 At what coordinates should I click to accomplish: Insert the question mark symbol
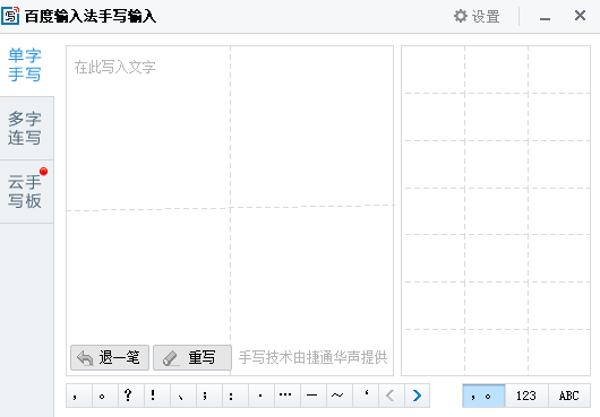point(129,395)
